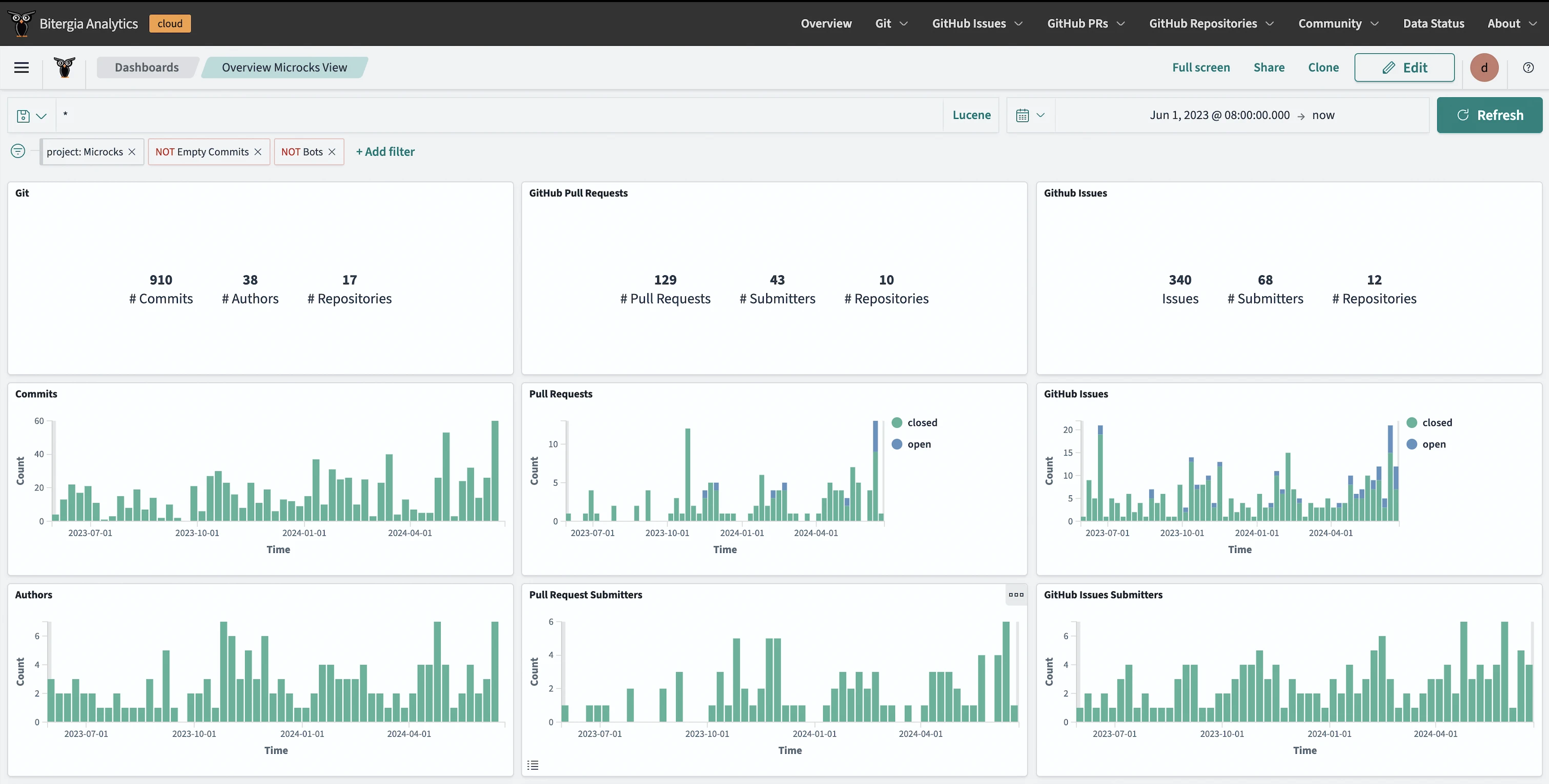Click the filter options circle icon
This screenshot has width=1549, height=784.
coord(18,151)
